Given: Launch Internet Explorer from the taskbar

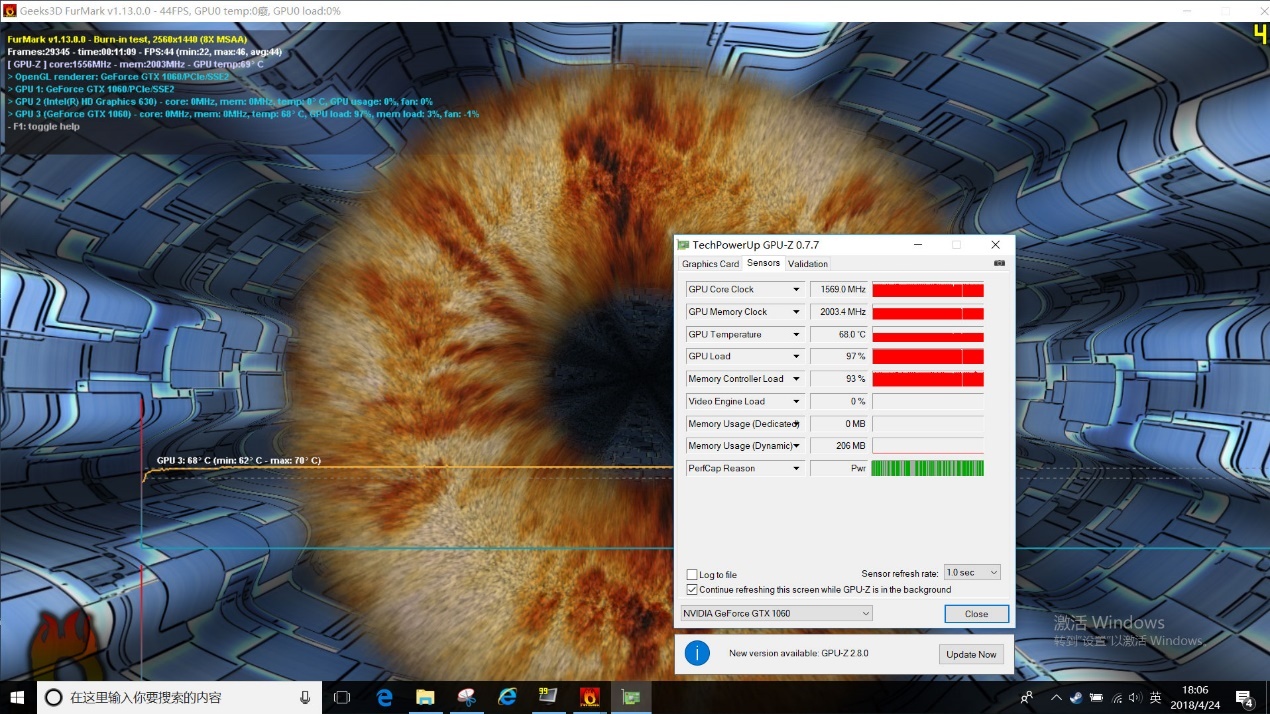Looking at the screenshot, I should click(x=508, y=697).
